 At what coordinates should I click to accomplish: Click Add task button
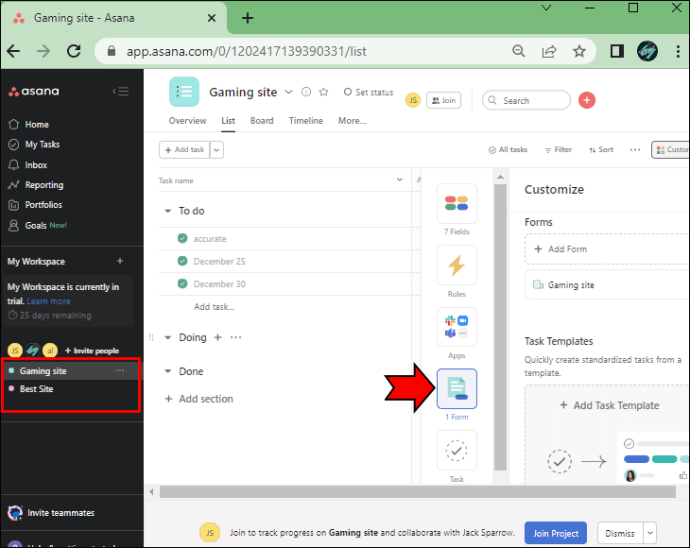[x=184, y=150]
